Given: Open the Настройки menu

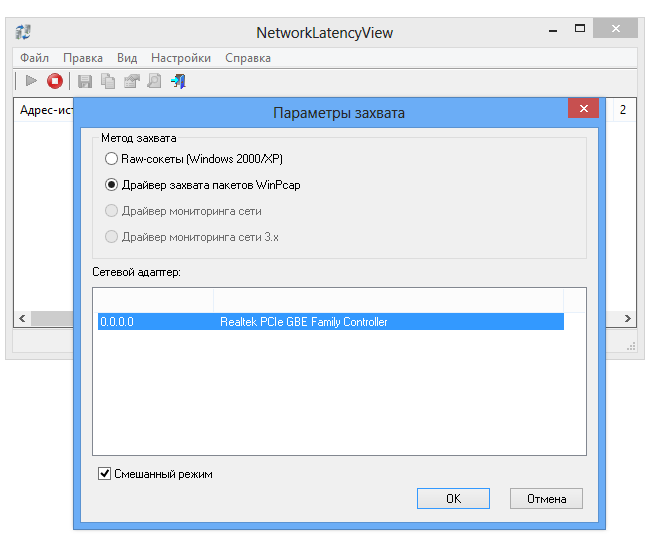Looking at the screenshot, I should [181, 58].
